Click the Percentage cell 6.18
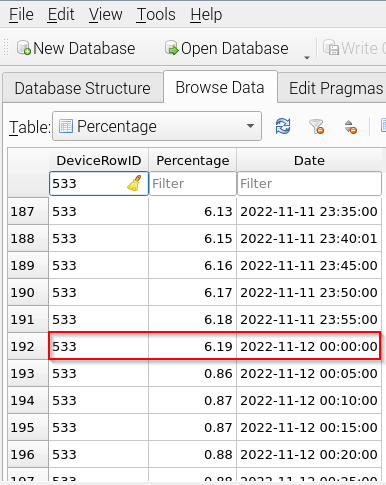The width and height of the screenshot is (386, 485). pyautogui.click(x=193, y=319)
